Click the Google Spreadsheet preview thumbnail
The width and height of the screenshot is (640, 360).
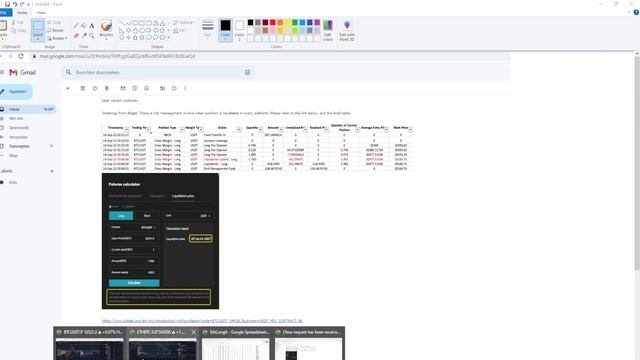pos(236,343)
